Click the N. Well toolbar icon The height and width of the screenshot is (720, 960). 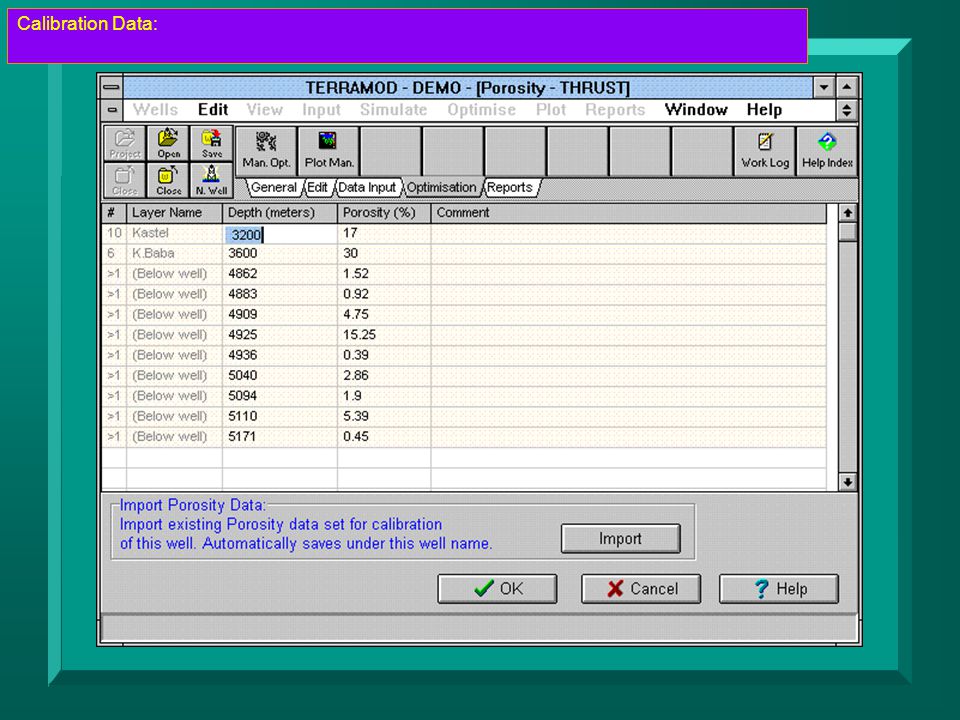(212, 181)
